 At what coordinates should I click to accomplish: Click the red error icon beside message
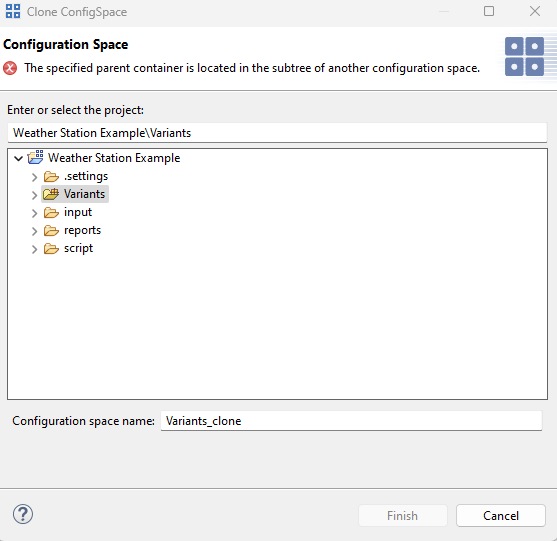click(x=10, y=68)
